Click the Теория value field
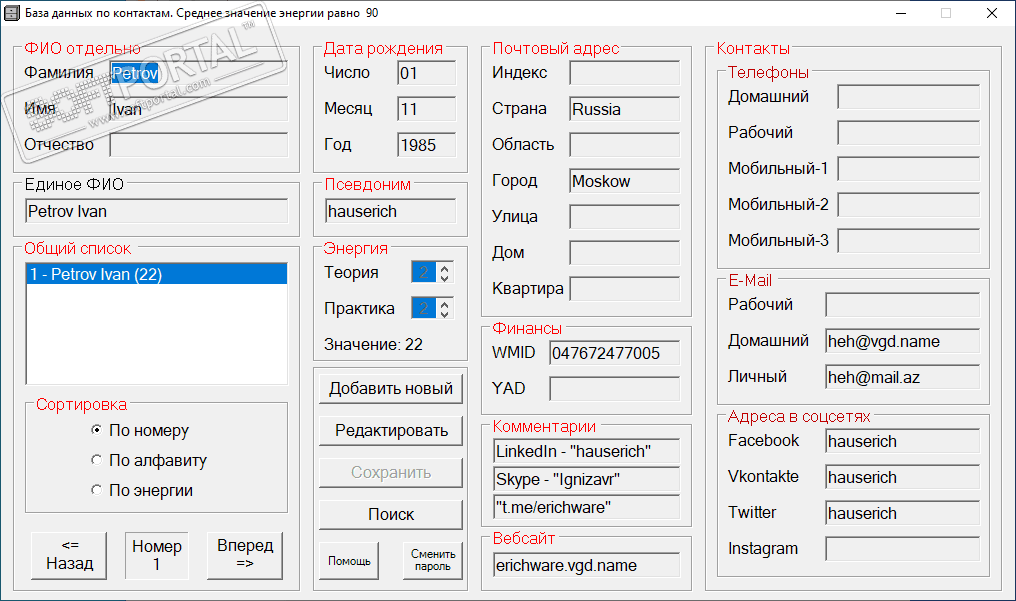Viewport: 1016px width, 601px height. pos(424,273)
